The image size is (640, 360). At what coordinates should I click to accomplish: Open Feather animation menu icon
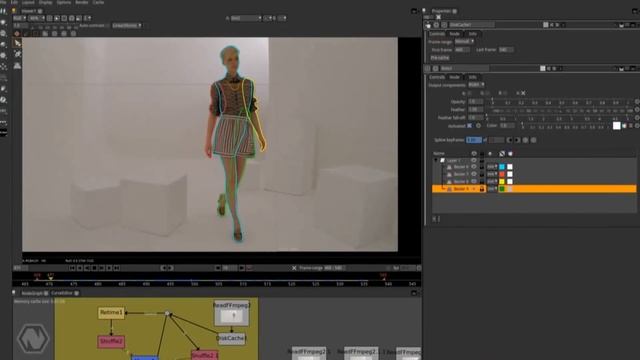(637, 110)
